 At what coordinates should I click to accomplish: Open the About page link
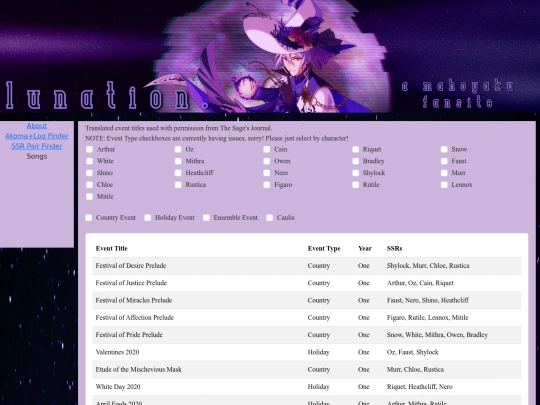pos(37,126)
